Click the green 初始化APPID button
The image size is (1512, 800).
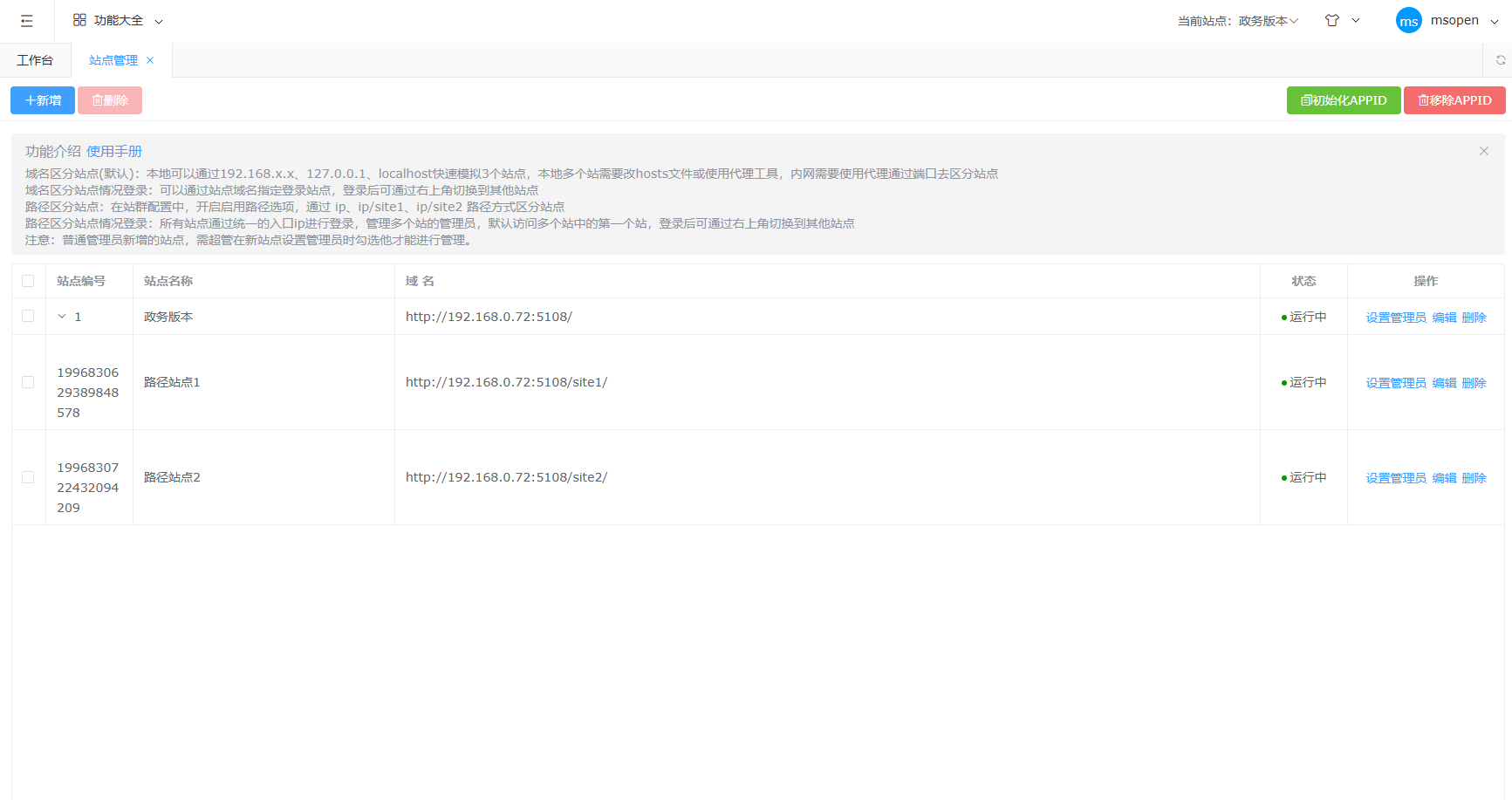click(x=1343, y=99)
